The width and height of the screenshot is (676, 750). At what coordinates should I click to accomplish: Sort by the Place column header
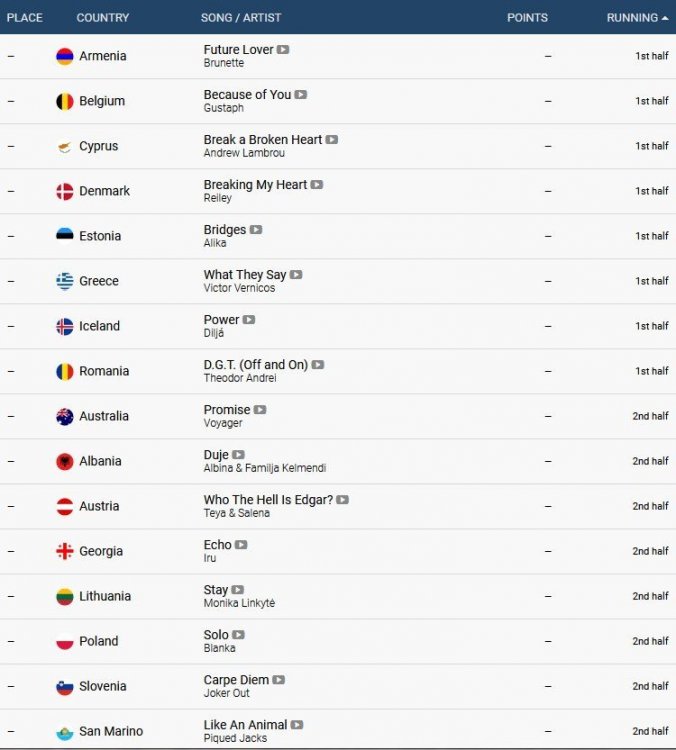click(25, 18)
